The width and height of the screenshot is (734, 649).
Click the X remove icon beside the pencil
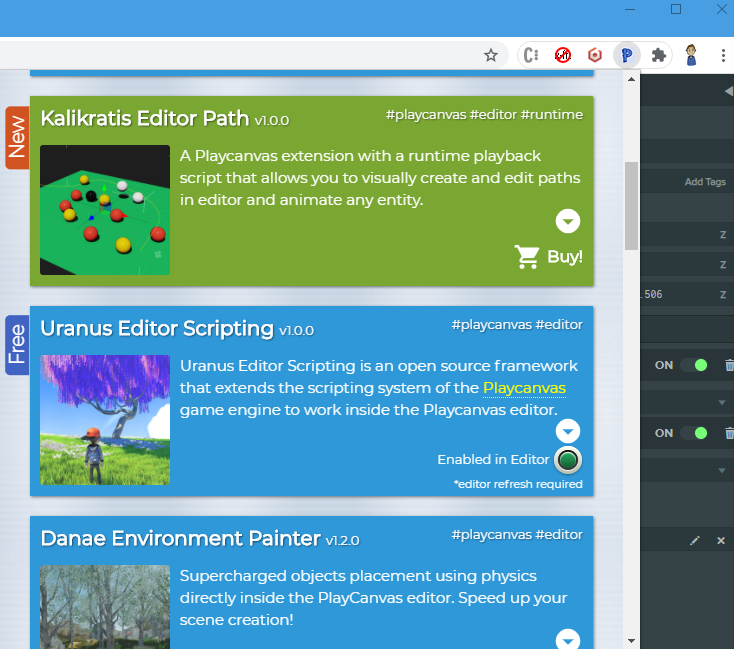[720, 540]
